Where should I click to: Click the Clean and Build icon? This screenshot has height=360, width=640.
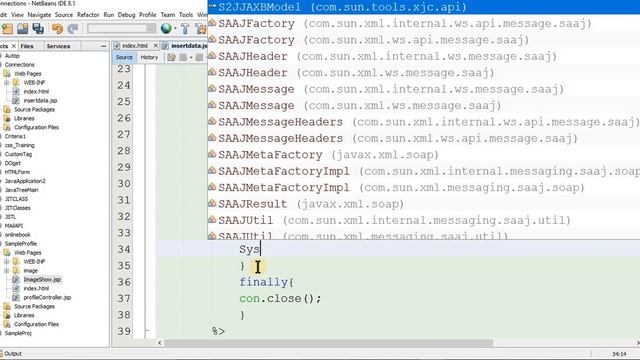201,29
